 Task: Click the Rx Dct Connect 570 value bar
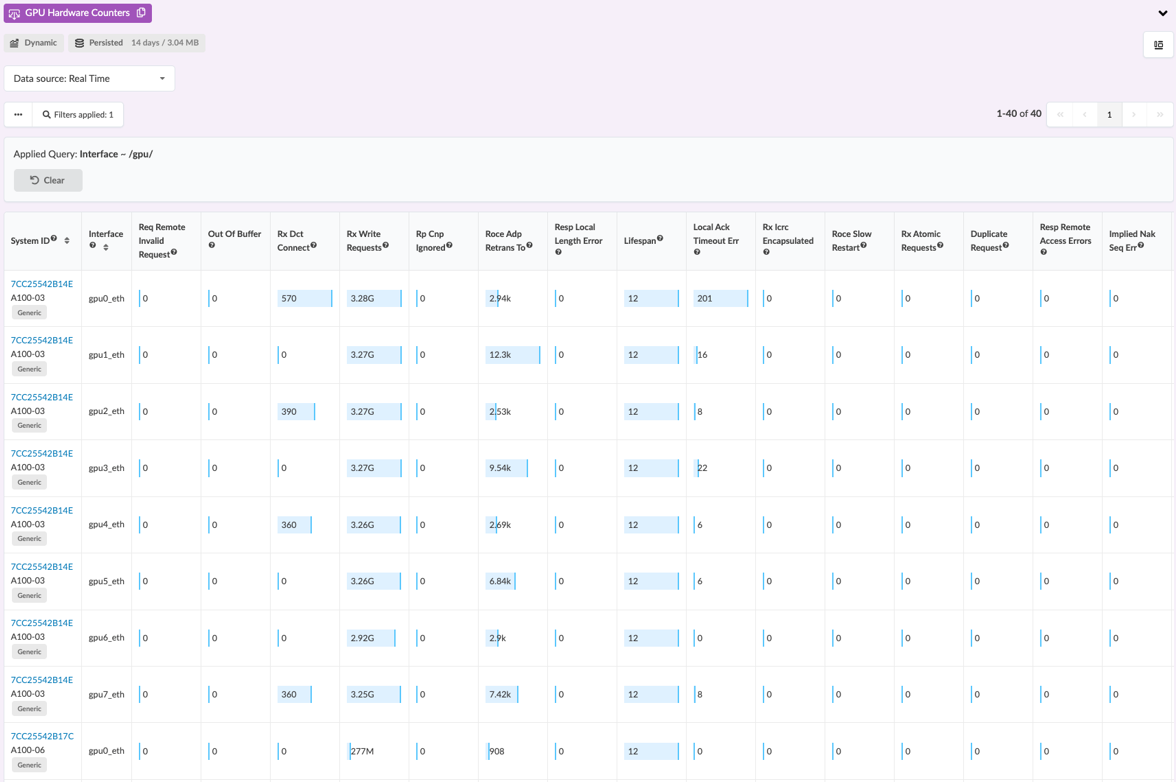304,299
